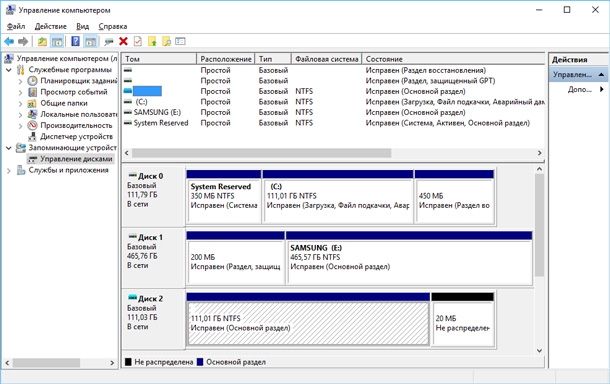
Task: Open the Действие menu
Action: point(51,26)
